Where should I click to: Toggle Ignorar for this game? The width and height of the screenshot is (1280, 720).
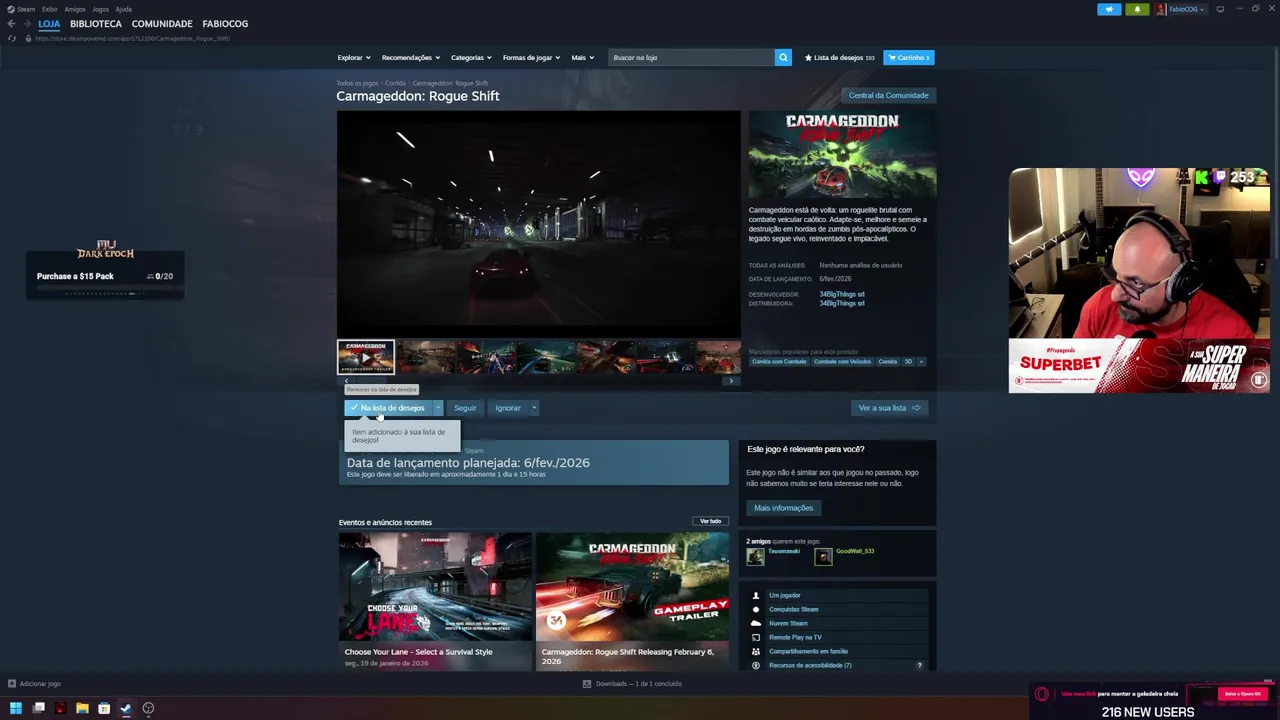[x=508, y=408]
